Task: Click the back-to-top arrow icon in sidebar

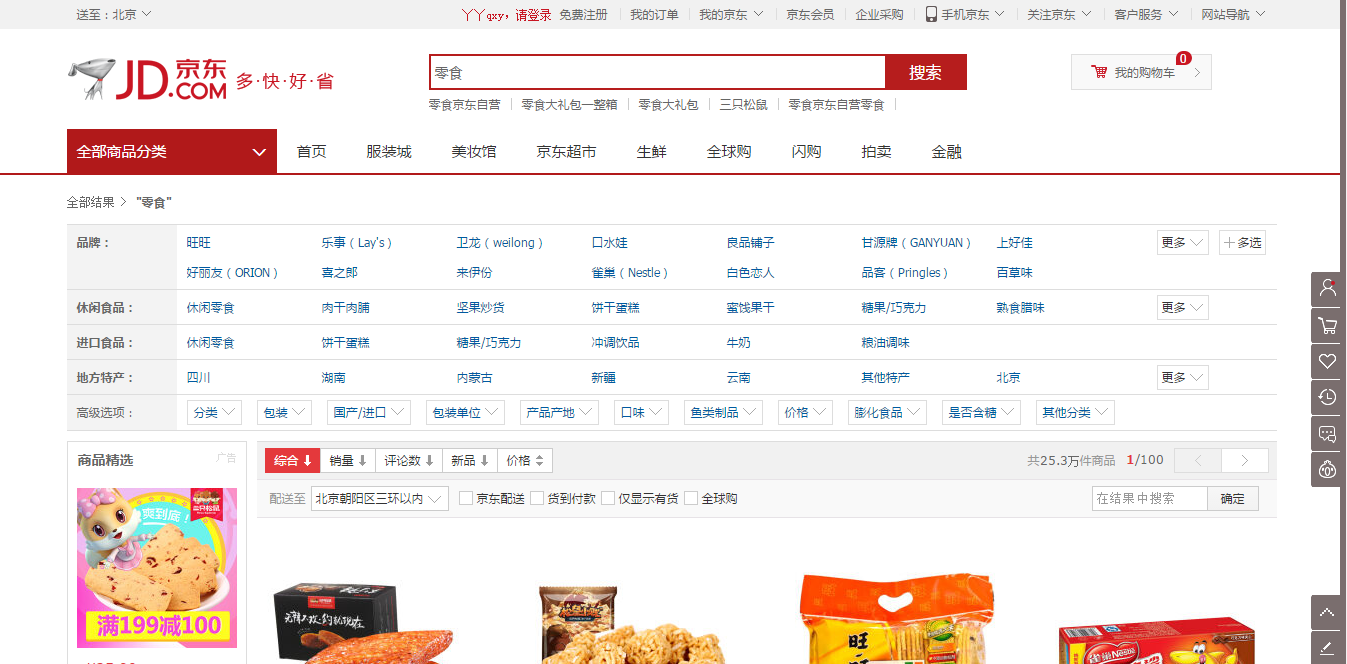Action: (x=1328, y=612)
